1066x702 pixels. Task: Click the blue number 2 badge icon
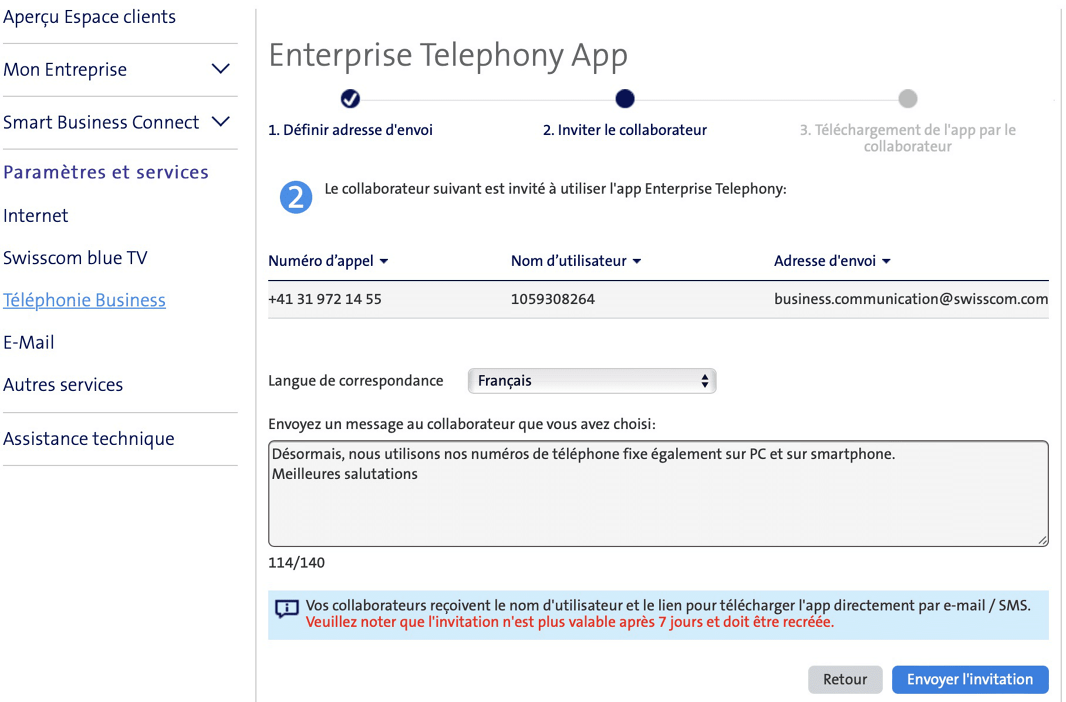point(295,198)
